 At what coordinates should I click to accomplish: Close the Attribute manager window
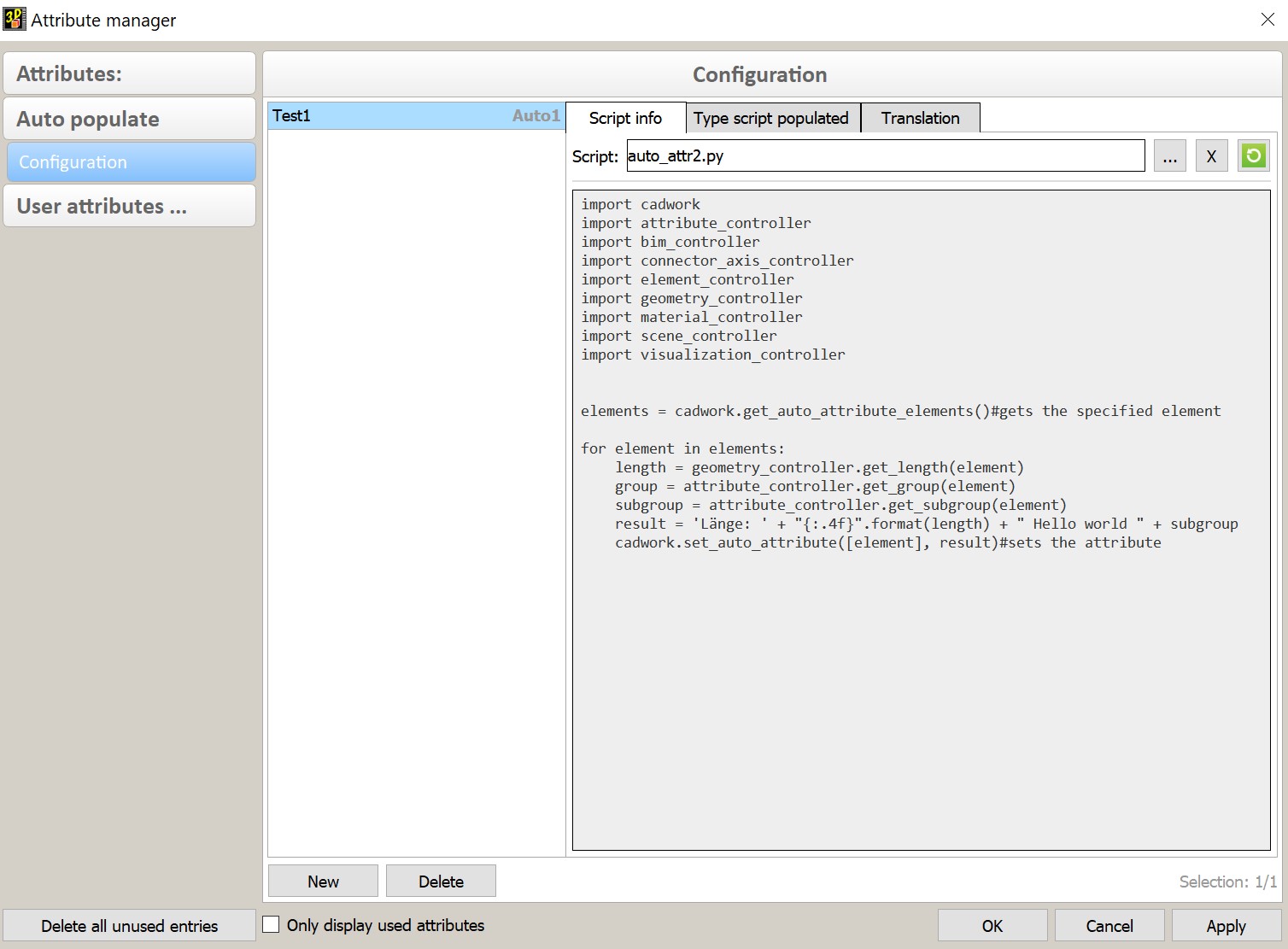1268,20
